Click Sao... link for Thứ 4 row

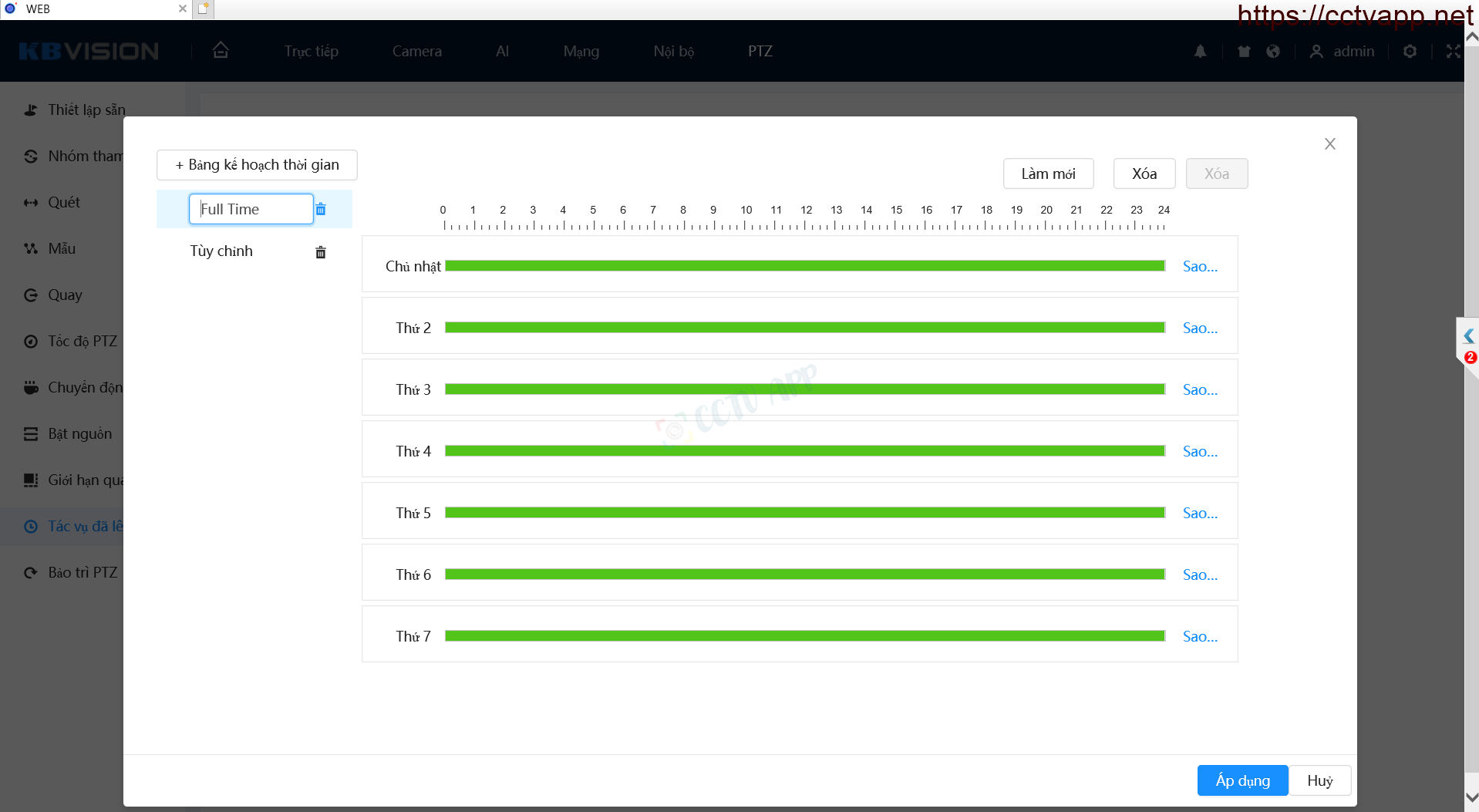[x=1199, y=451]
